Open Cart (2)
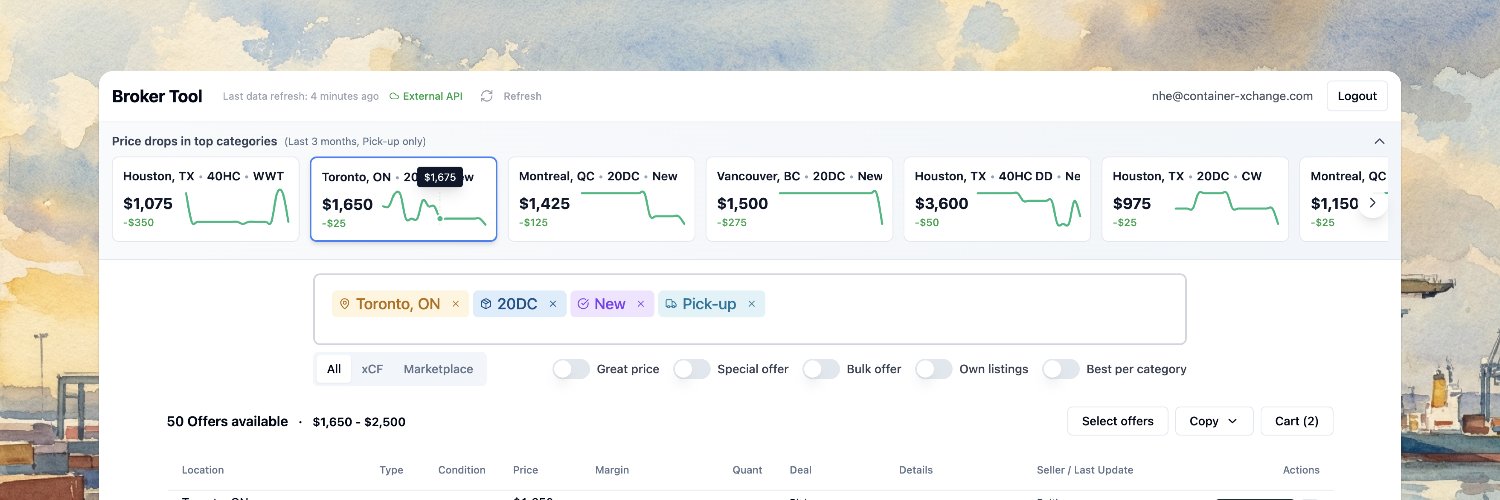The width and height of the screenshot is (1500, 500). click(x=1296, y=421)
